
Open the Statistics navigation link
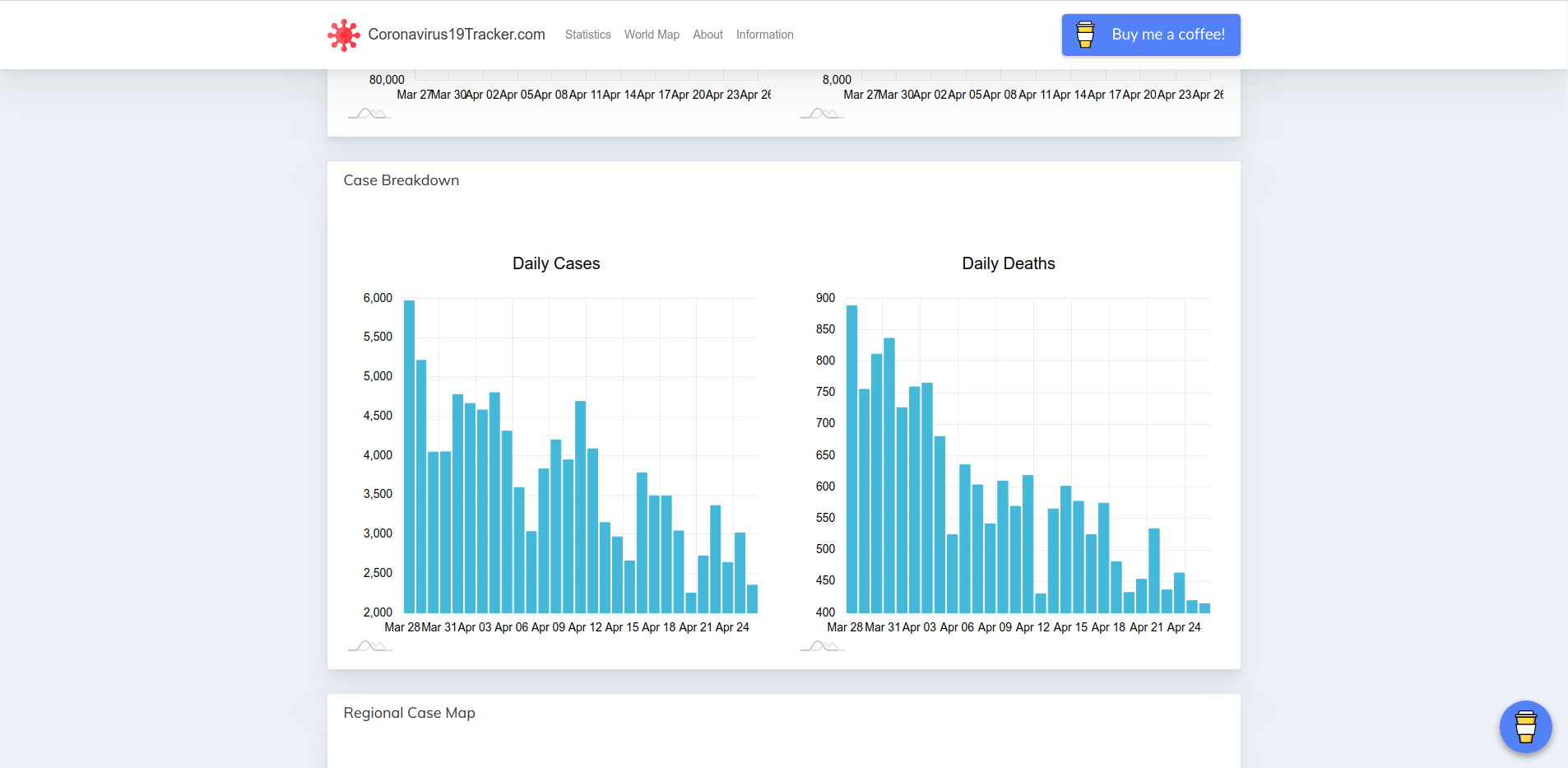point(587,35)
